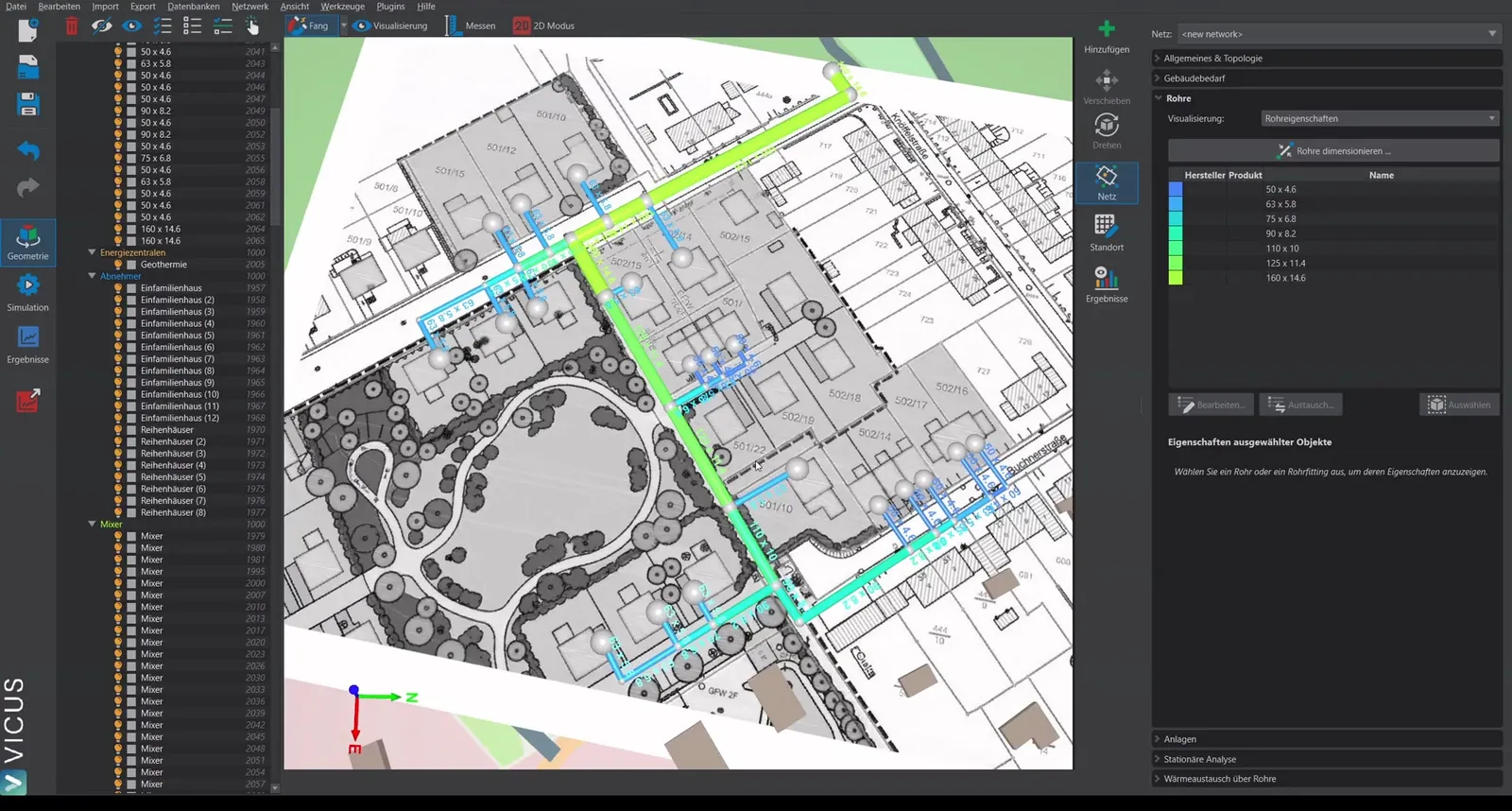
Task: Collapse the Abnehmer tree group
Action: point(92,276)
